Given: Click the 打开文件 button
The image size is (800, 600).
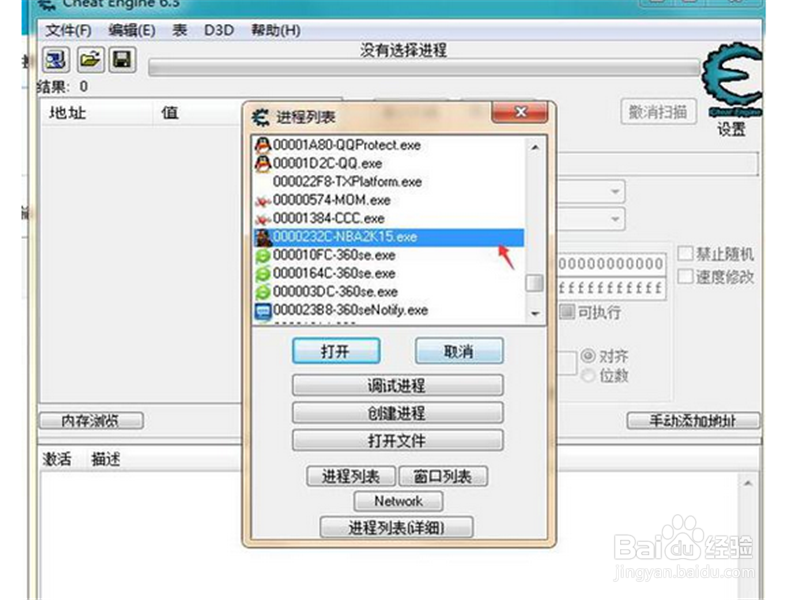Looking at the screenshot, I should 397,440.
